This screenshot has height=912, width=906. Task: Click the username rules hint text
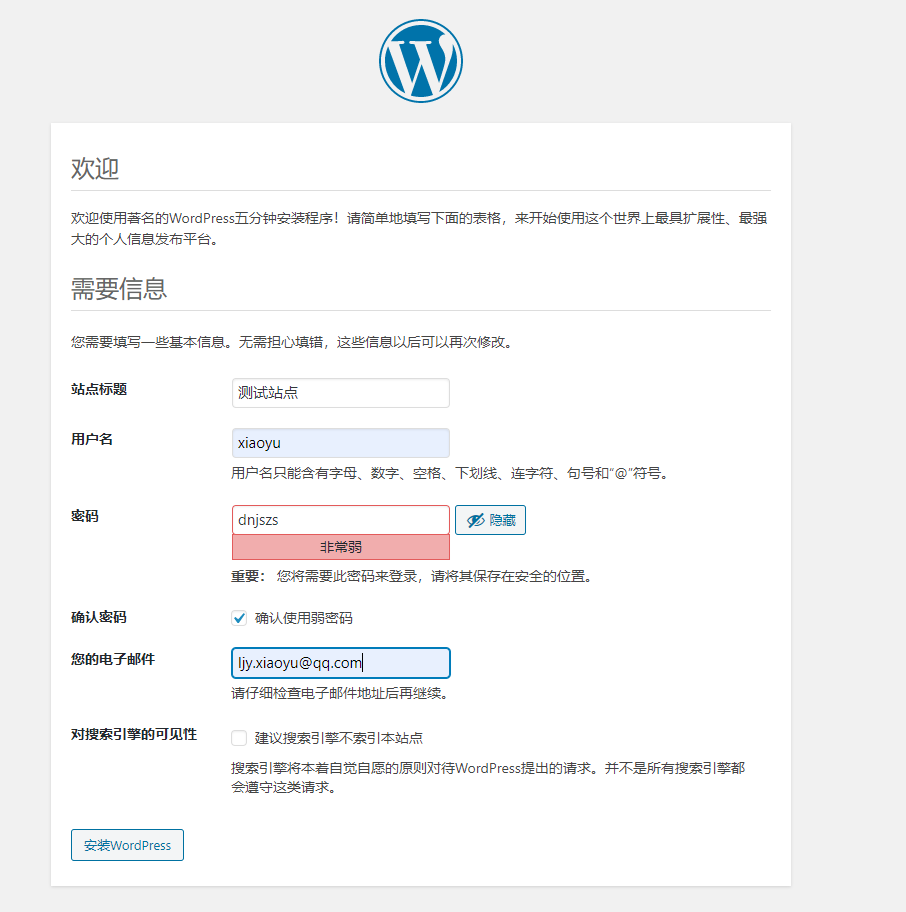pos(451,473)
